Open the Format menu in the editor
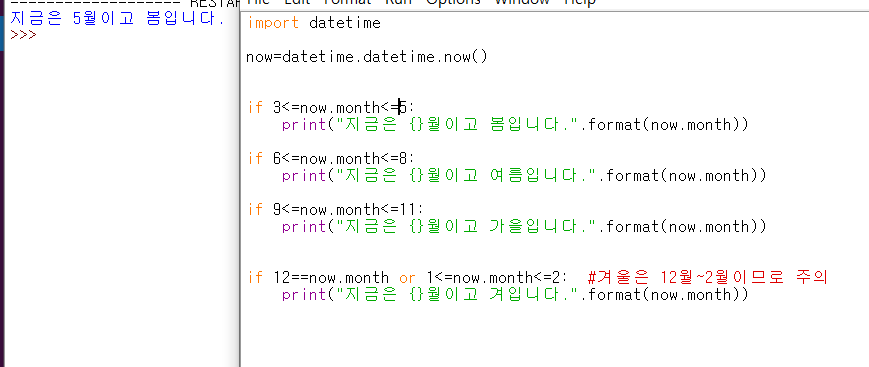This screenshot has height=367, width=869. click(x=347, y=2)
